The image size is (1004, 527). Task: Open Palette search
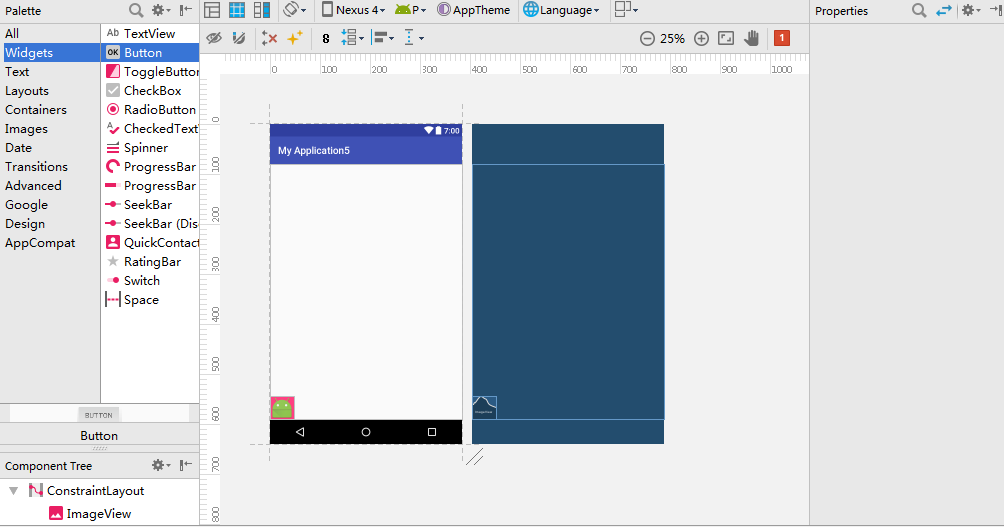136,10
